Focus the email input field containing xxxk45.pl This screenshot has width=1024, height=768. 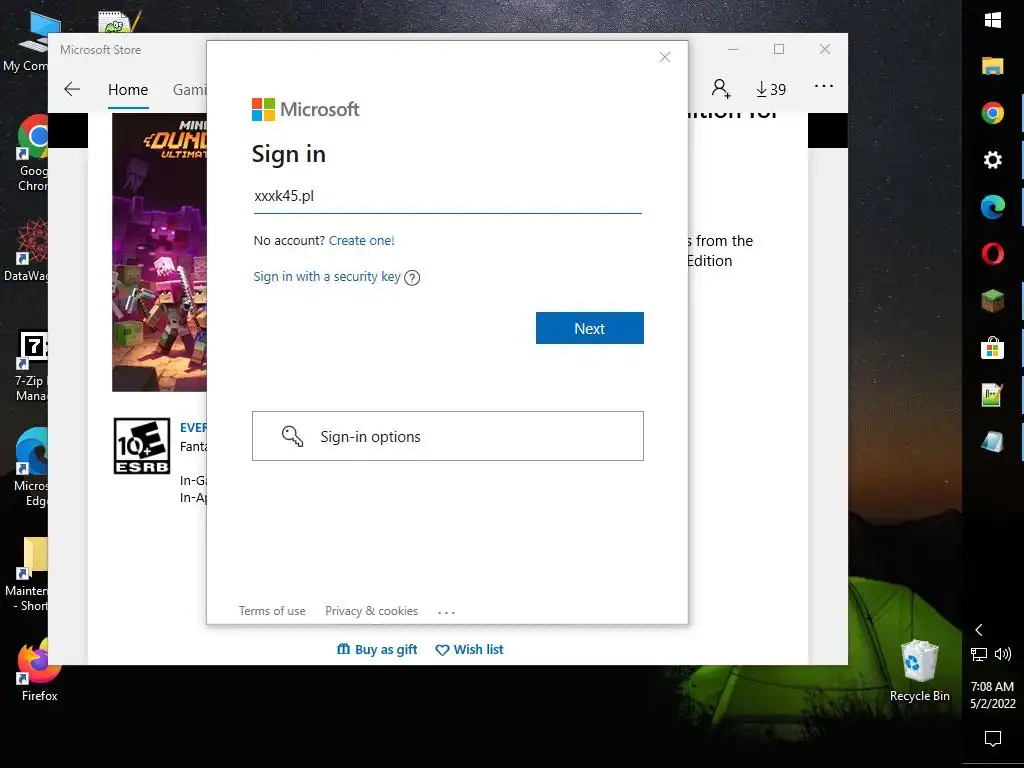click(448, 197)
